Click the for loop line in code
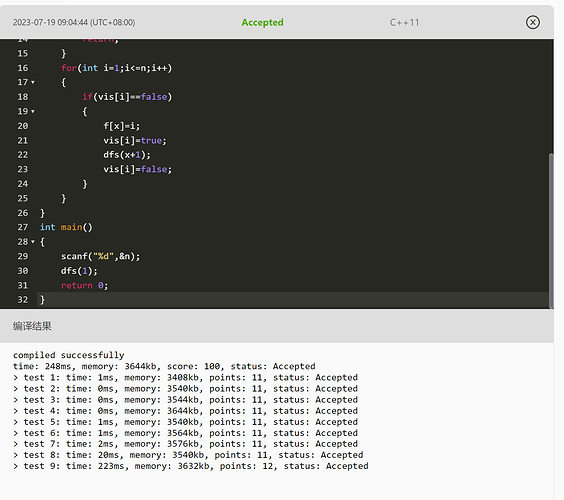The width and height of the screenshot is (564, 500). 117,68
